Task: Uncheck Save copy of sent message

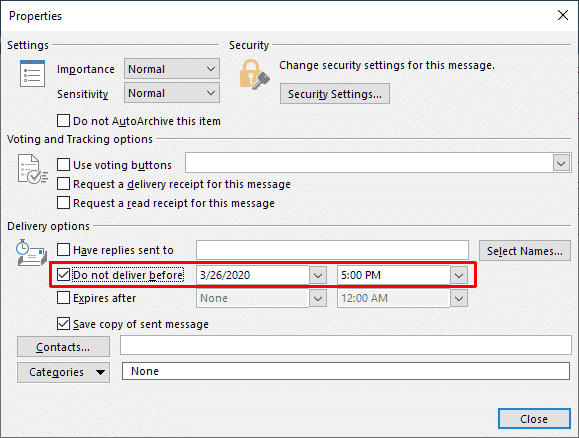Action: [64, 324]
